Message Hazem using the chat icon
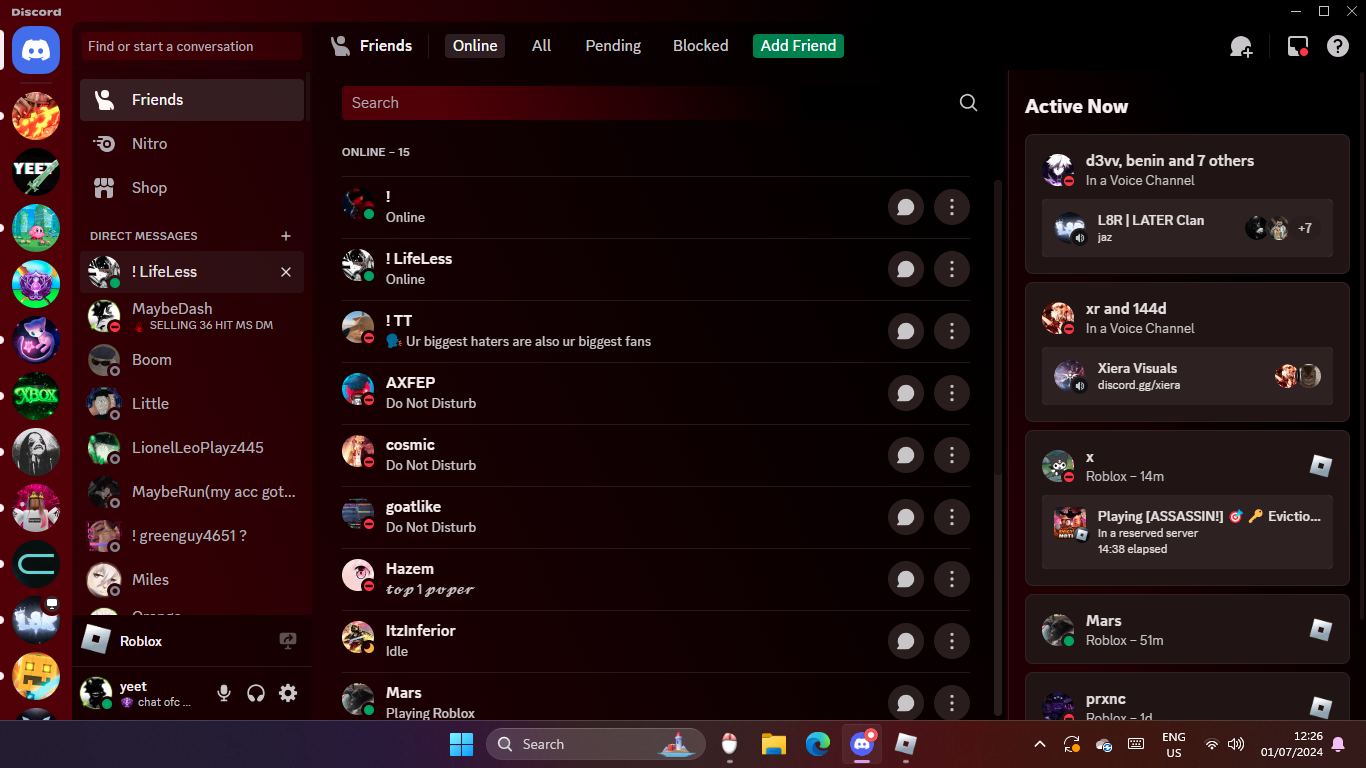Image resolution: width=1366 pixels, height=768 pixels. [906, 579]
